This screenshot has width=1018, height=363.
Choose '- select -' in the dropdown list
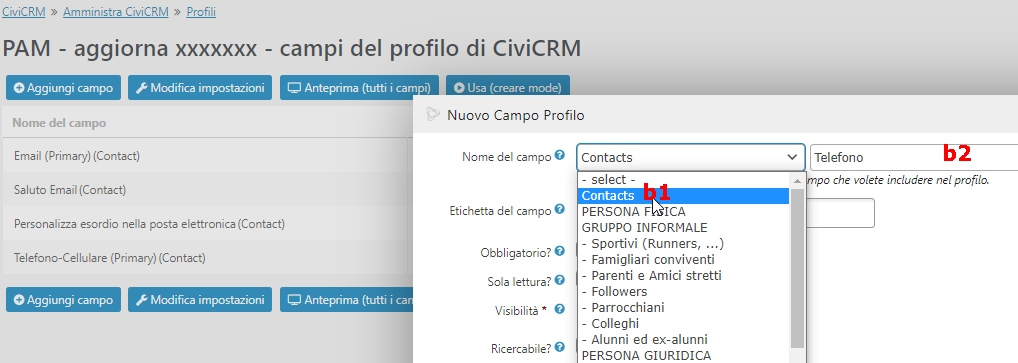coord(684,180)
